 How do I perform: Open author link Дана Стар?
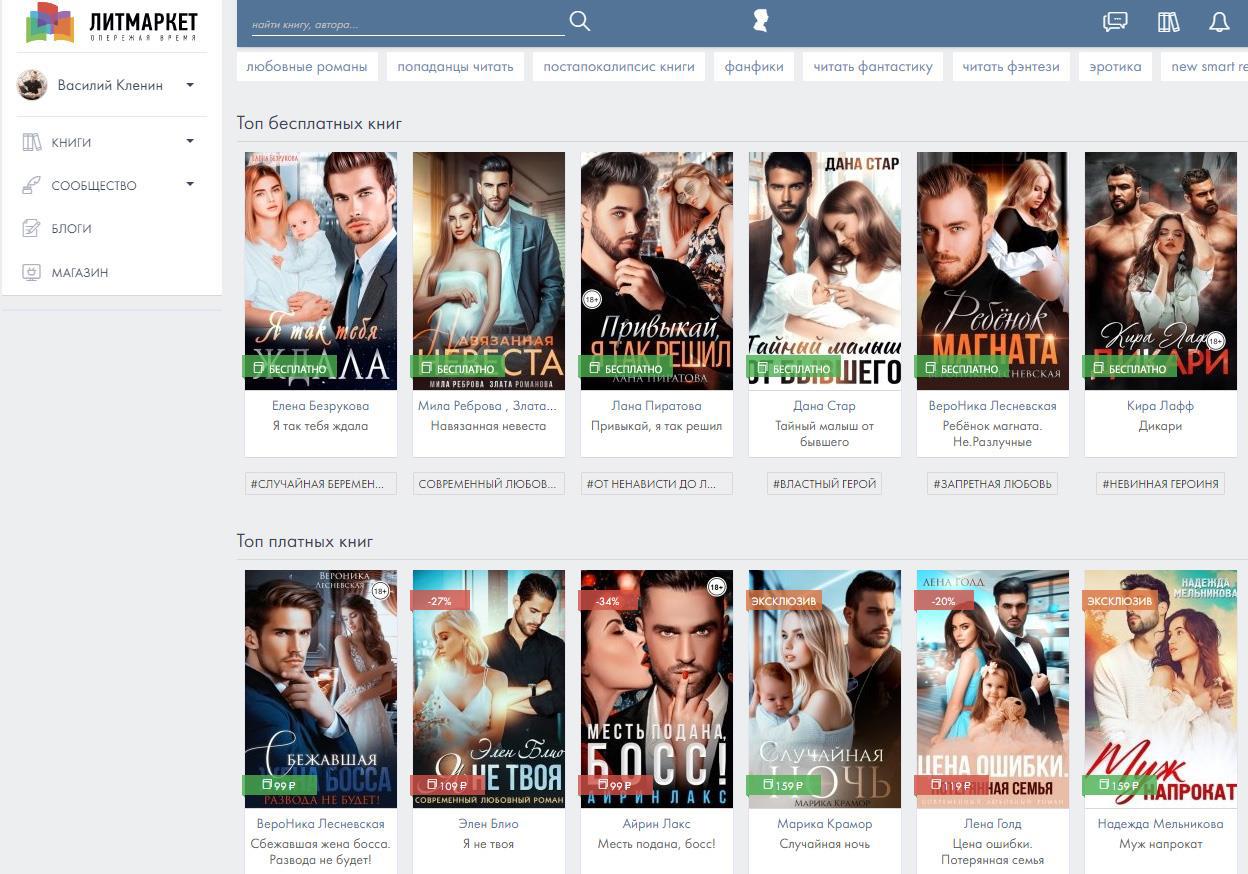[824, 406]
